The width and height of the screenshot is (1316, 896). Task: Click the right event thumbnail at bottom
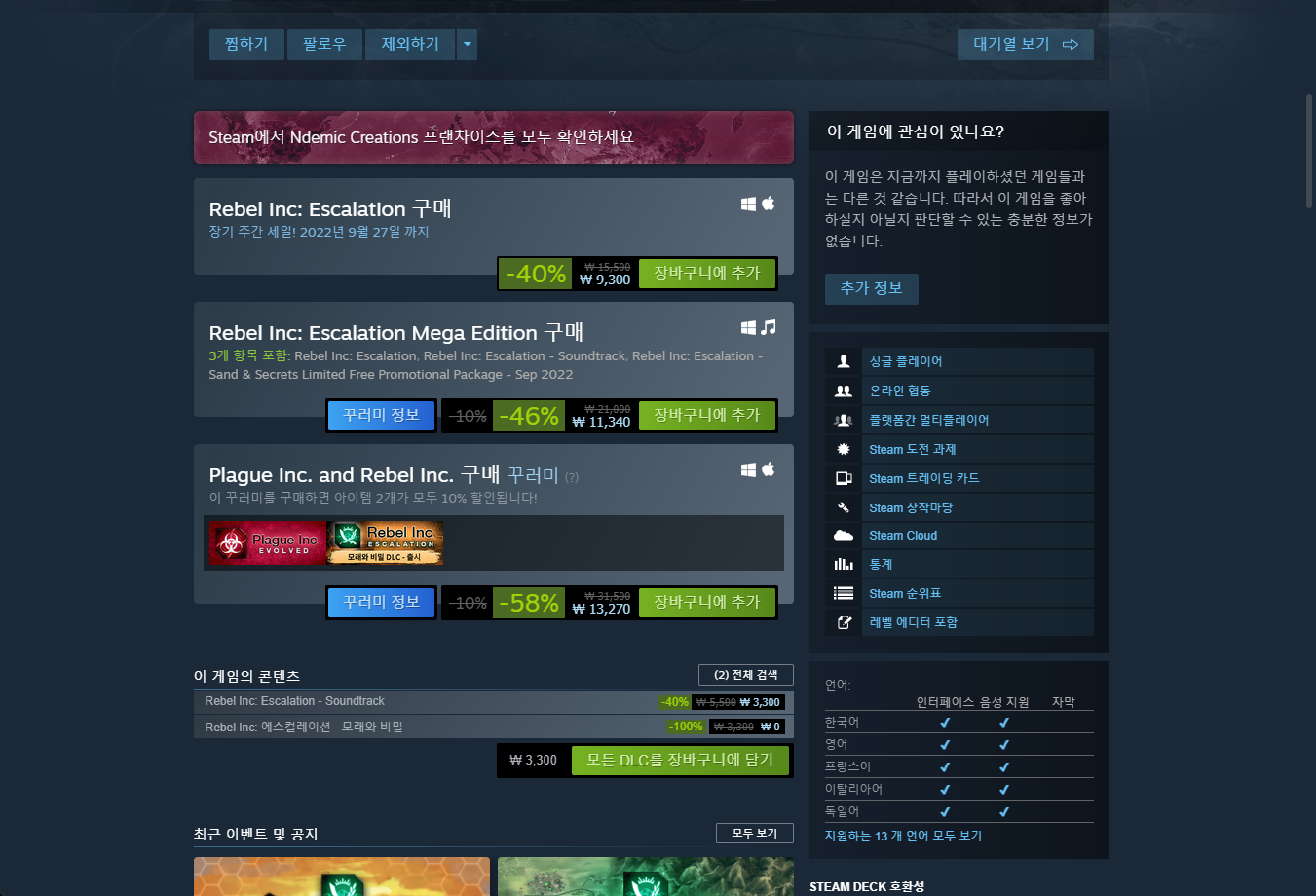click(x=646, y=877)
